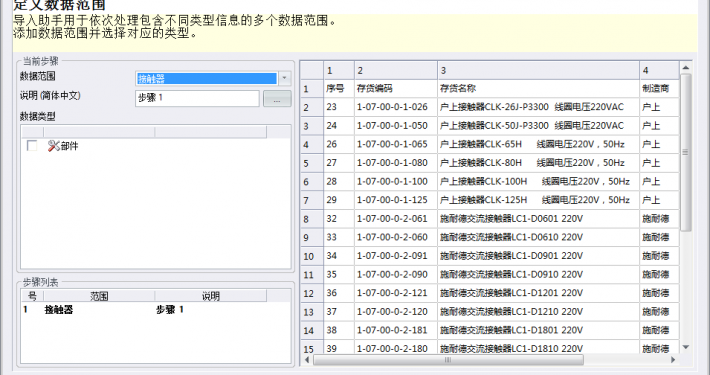The image size is (710, 375).
Task: Click the vertical scrollbar up arrow
Action: (x=686, y=67)
